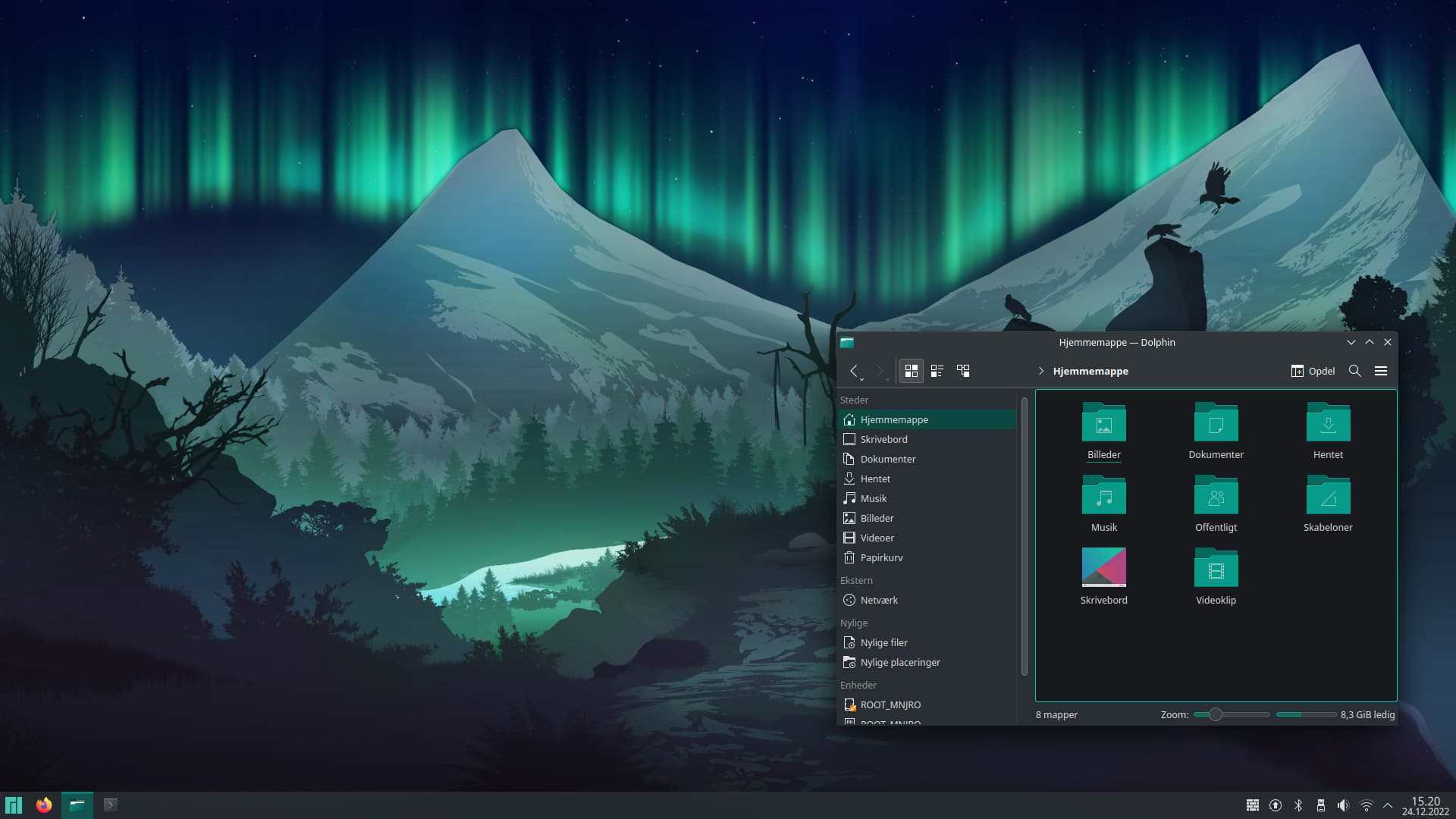Switch to compact list view mode
This screenshot has width=1456, height=819.
point(937,371)
